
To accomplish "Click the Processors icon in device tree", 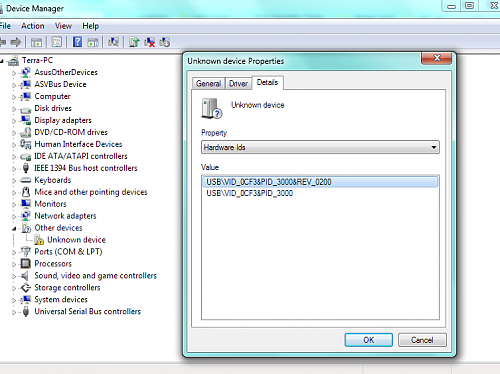I will (x=26, y=264).
